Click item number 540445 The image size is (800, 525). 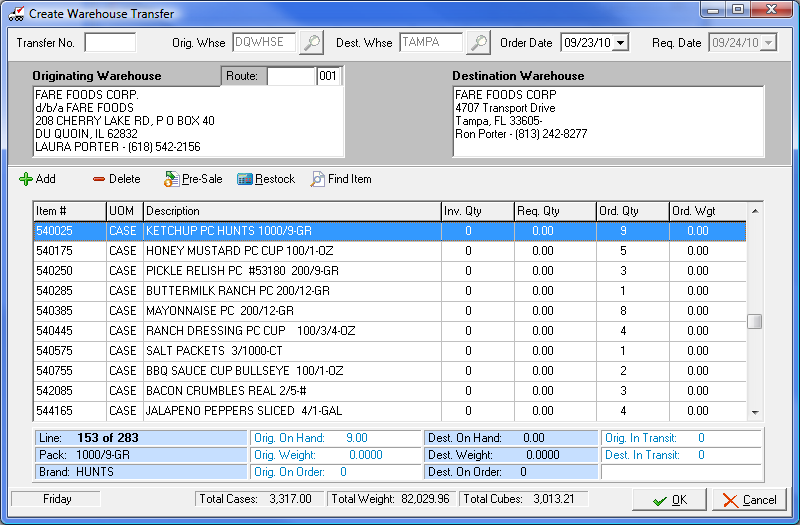[x=55, y=331]
